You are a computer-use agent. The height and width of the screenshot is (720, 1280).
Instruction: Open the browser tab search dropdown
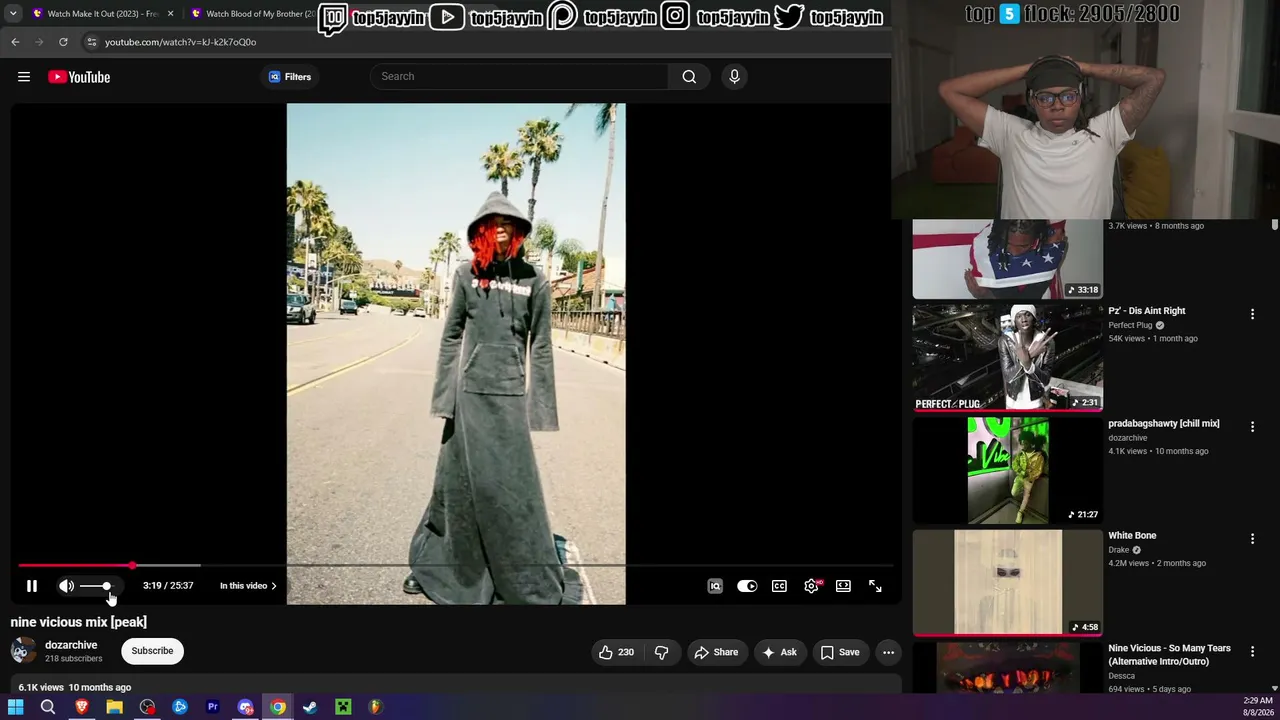pyautogui.click(x=13, y=14)
